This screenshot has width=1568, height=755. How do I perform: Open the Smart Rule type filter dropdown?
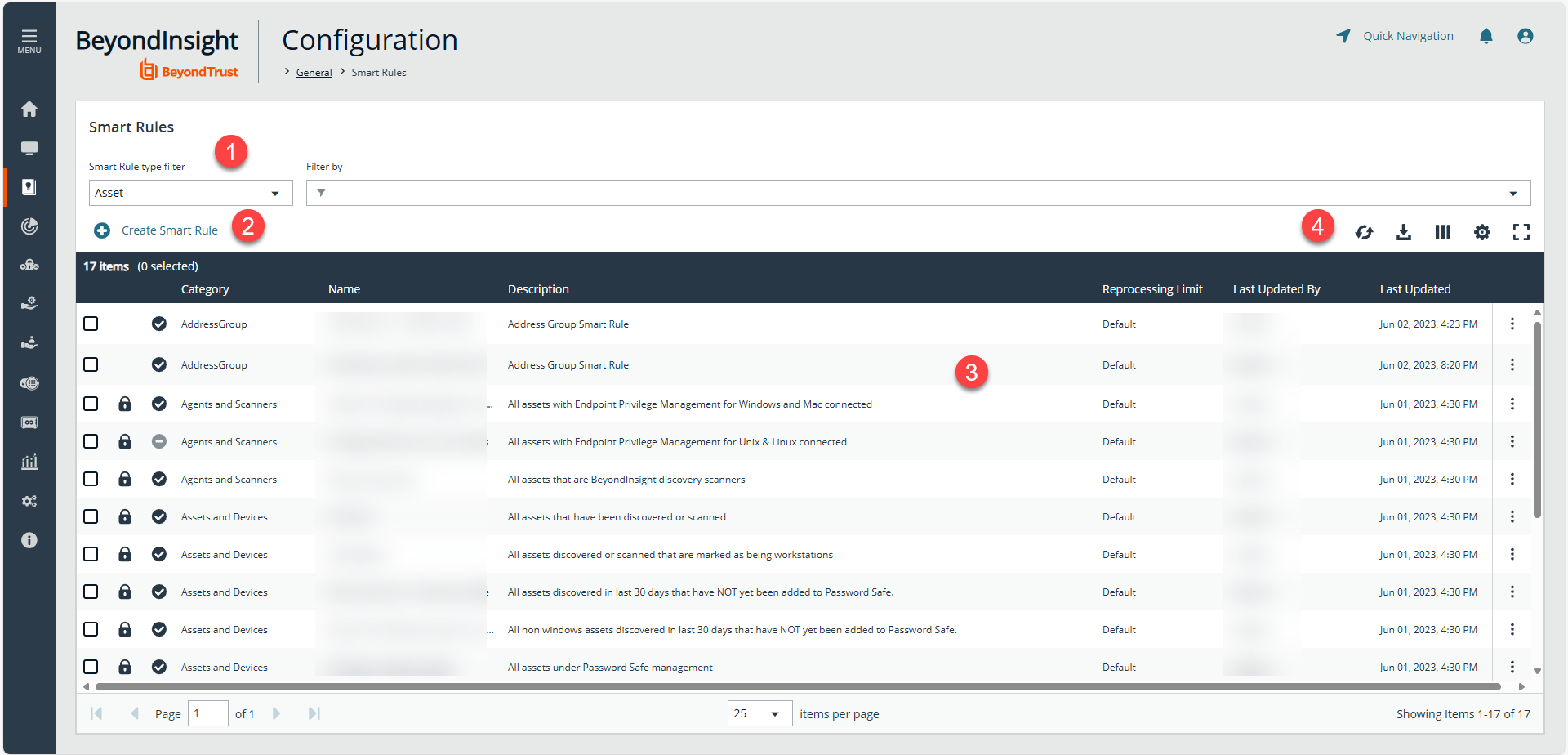190,193
